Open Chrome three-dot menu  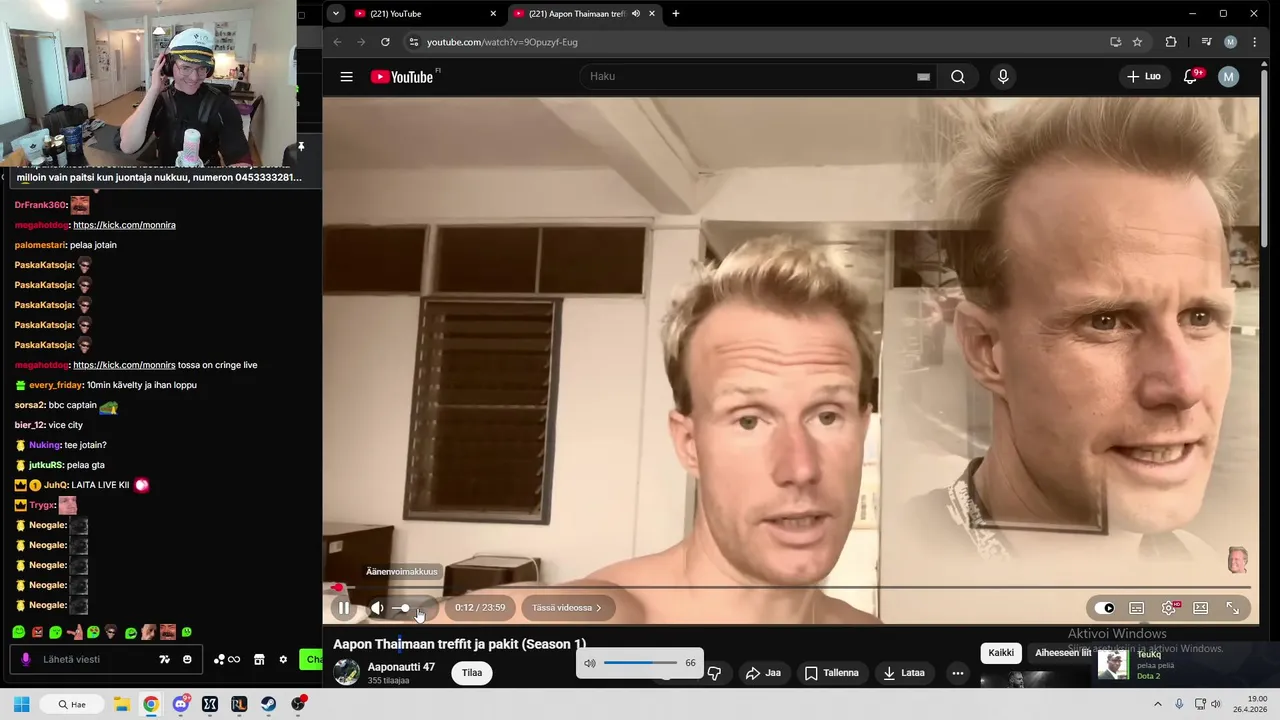pos(1255,42)
